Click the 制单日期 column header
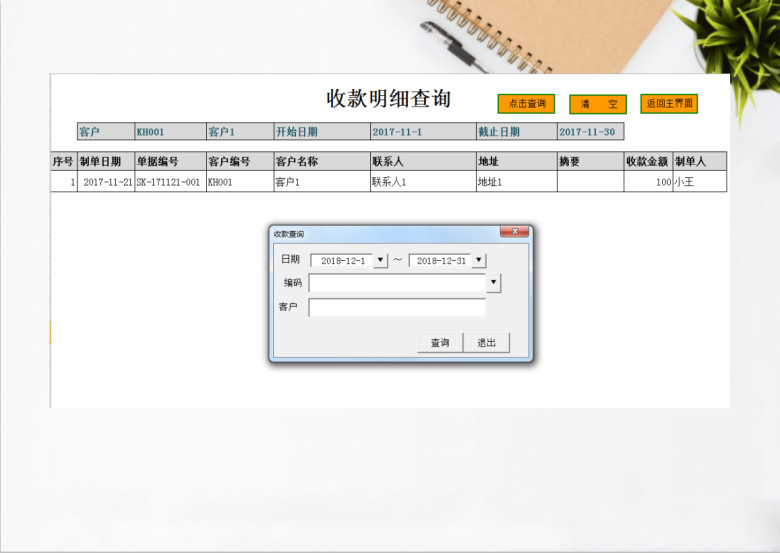The image size is (780, 553). pyautogui.click(x=106, y=161)
